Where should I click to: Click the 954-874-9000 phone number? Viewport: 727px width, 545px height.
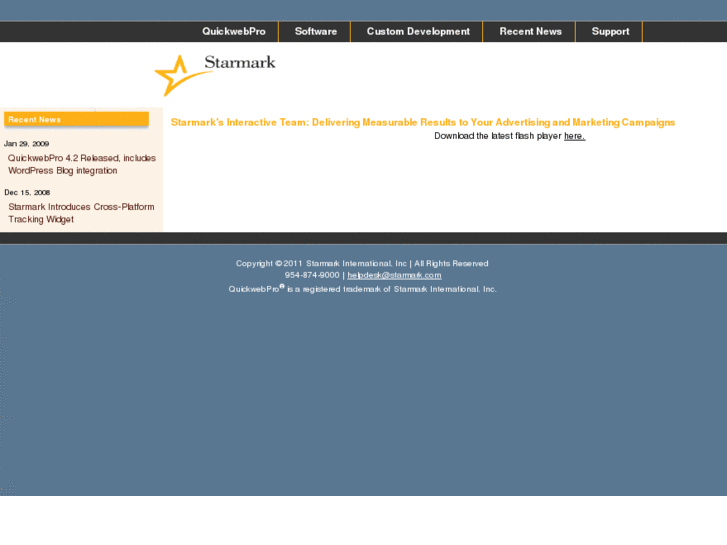[312, 275]
